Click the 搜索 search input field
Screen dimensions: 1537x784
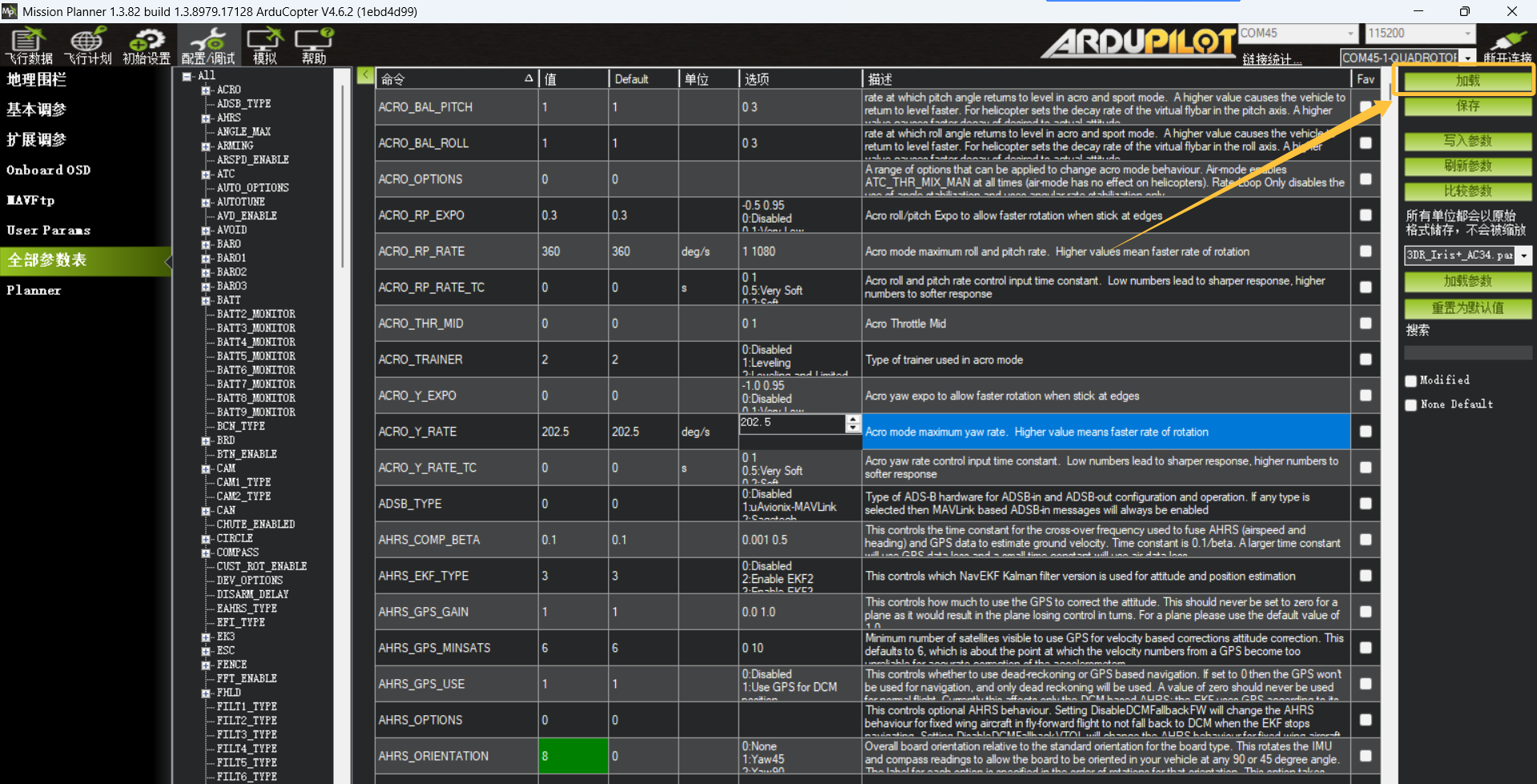pos(1467,353)
